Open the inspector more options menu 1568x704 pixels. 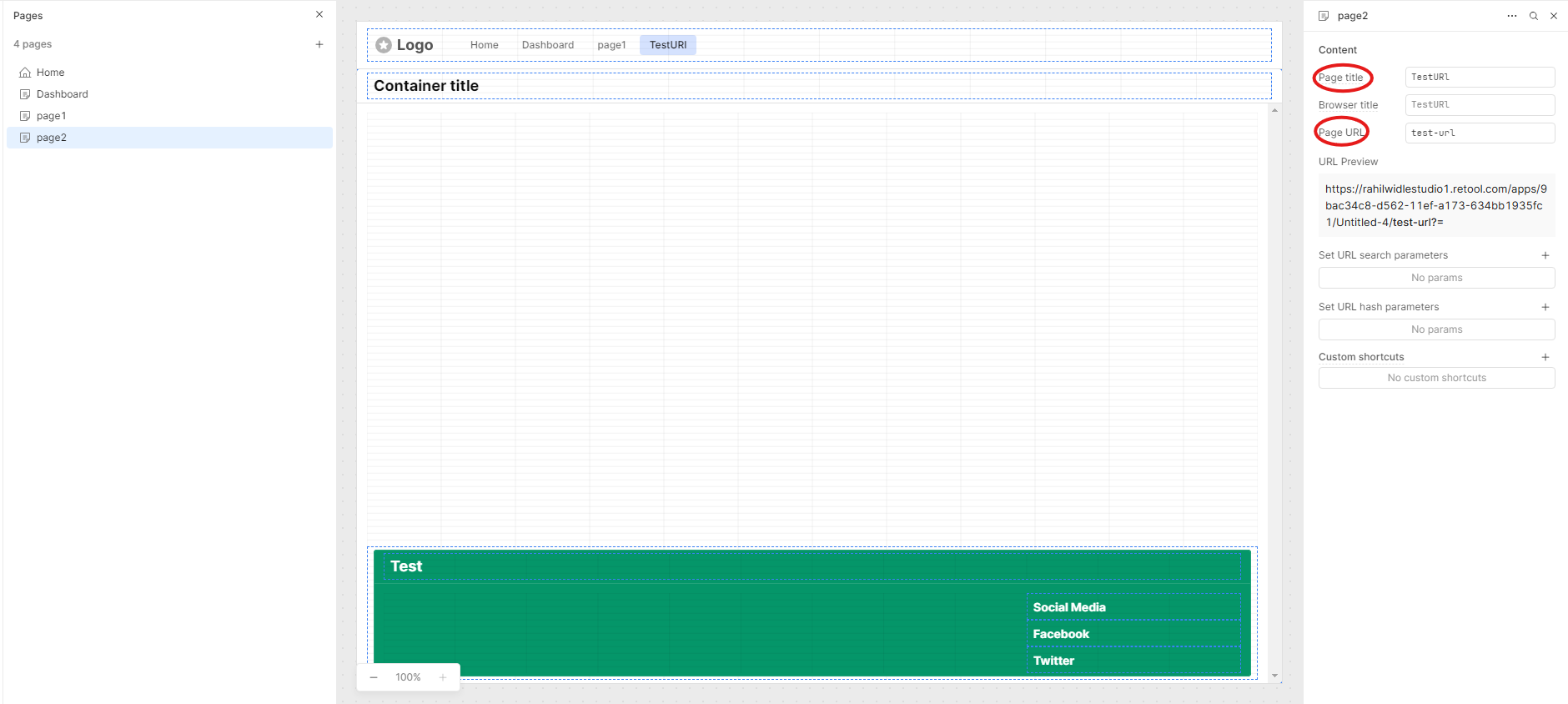click(1512, 16)
